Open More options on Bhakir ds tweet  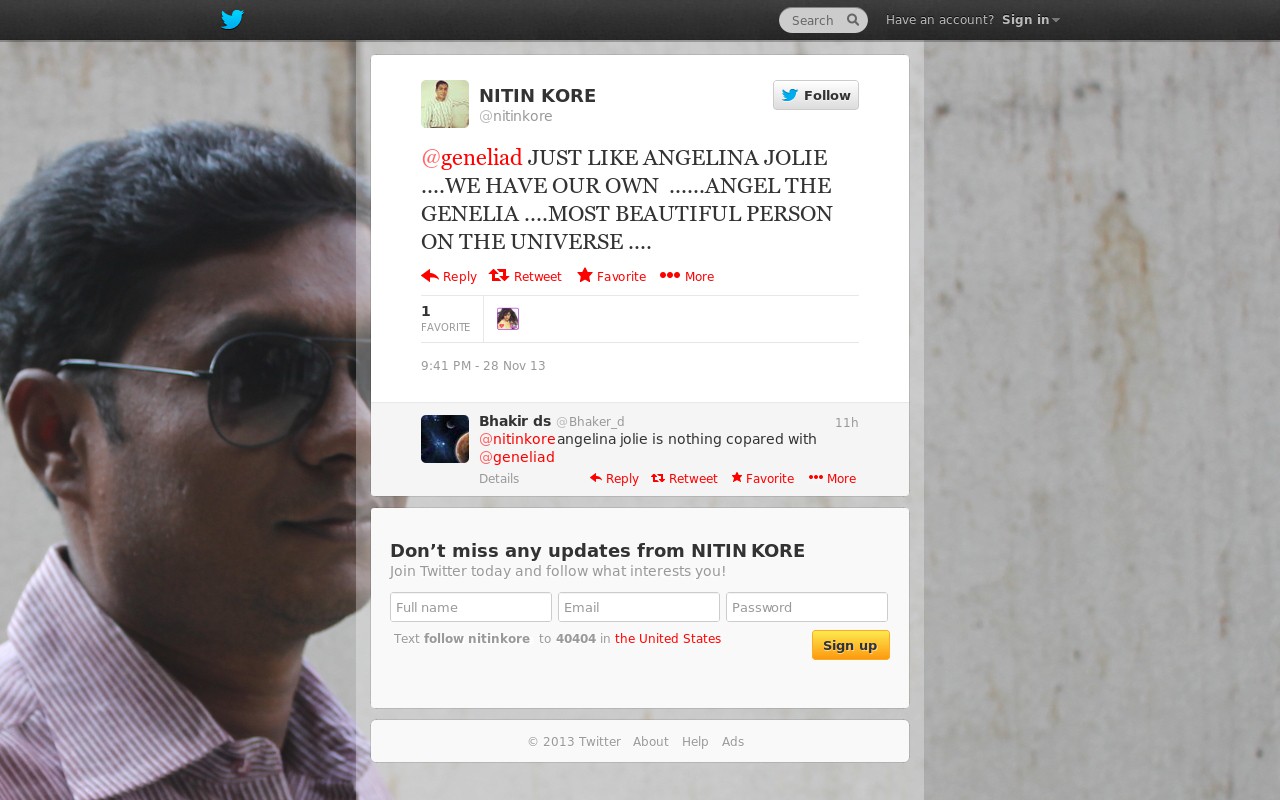[x=832, y=479]
